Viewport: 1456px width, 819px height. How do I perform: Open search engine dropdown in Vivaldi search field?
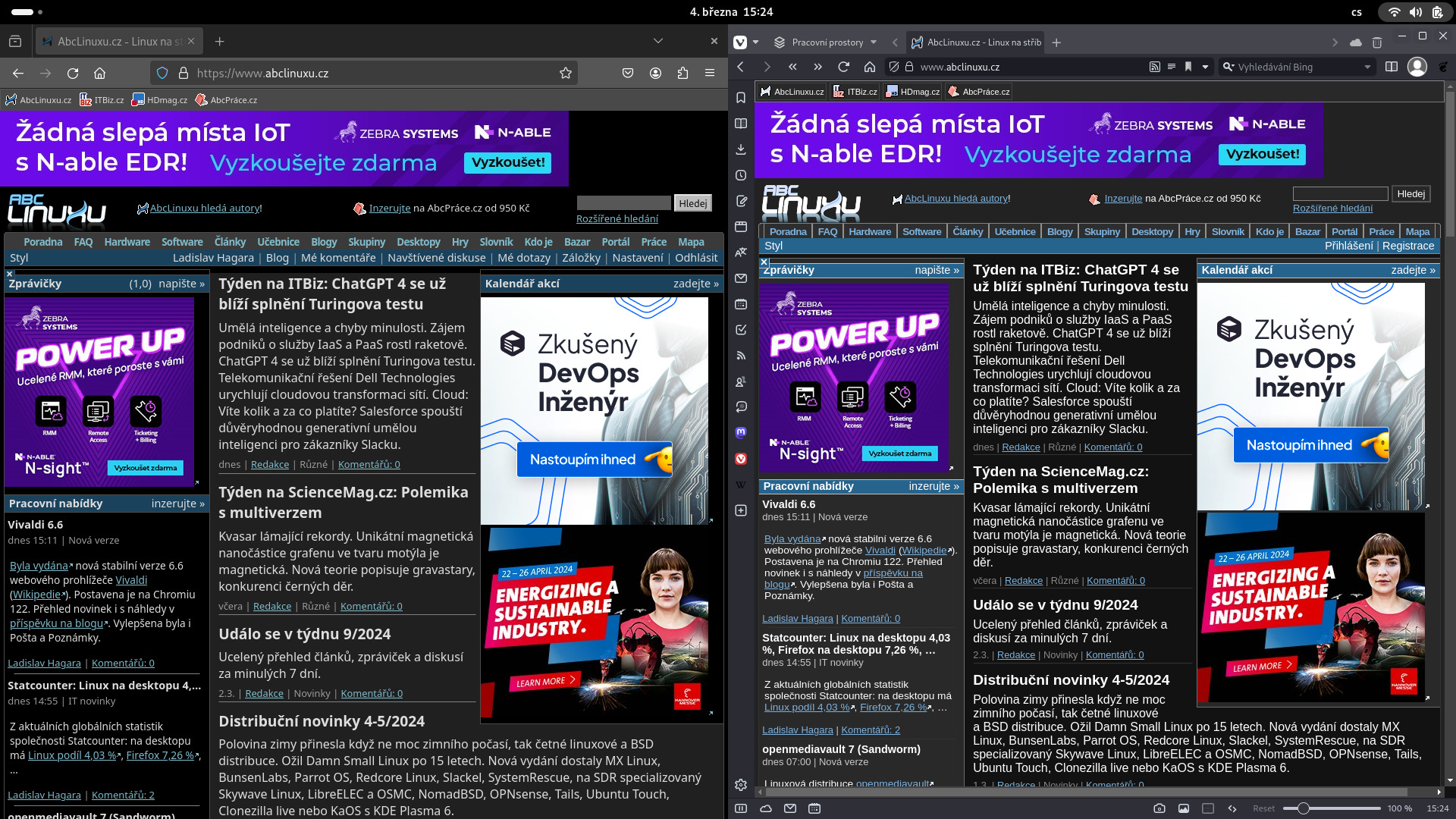pos(1228,67)
